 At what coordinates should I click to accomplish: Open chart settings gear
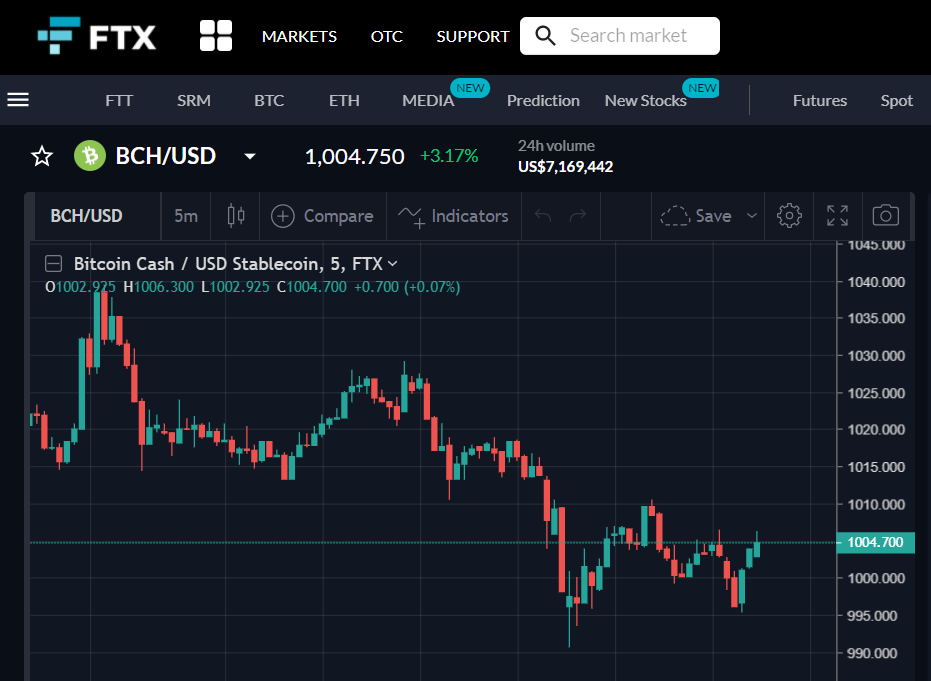pos(789,216)
